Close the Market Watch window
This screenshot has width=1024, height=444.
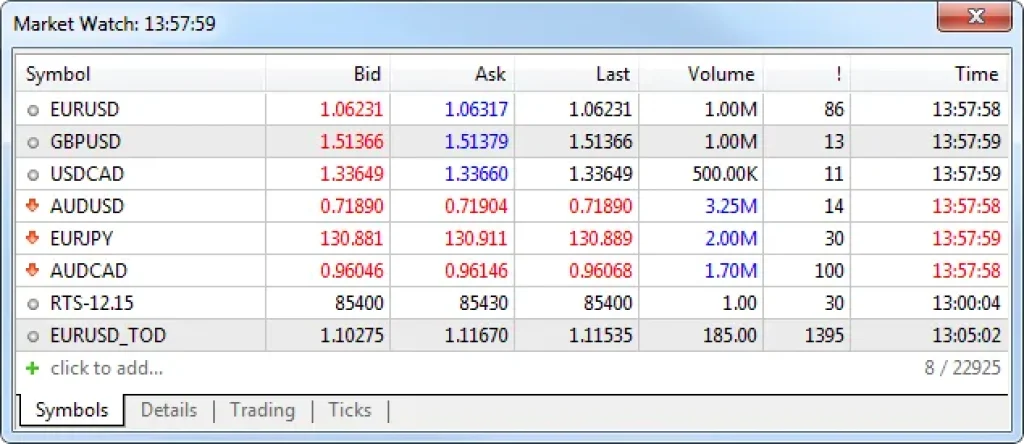pyautogui.click(x=975, y=18)
